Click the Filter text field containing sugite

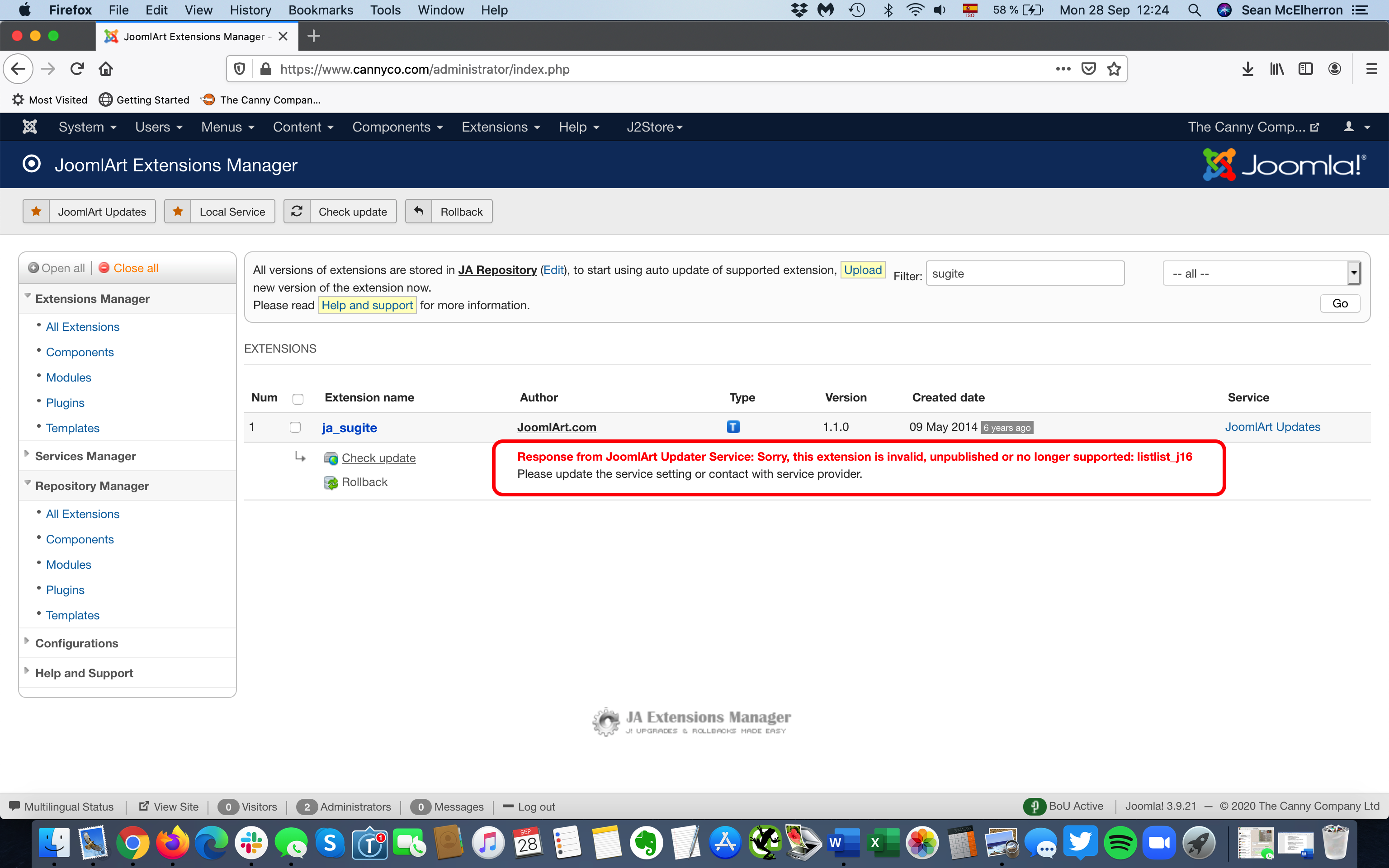click(1025, 274)
